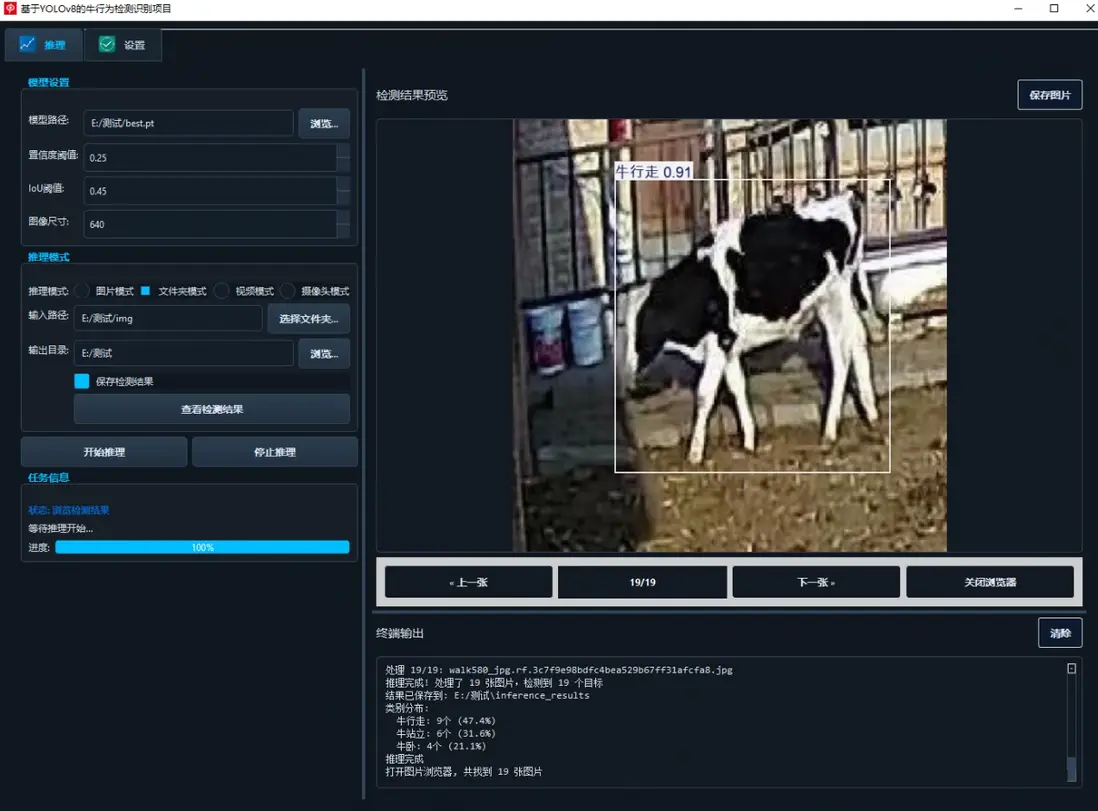
Task: Maximize the application window
Action: point(1054,8)
